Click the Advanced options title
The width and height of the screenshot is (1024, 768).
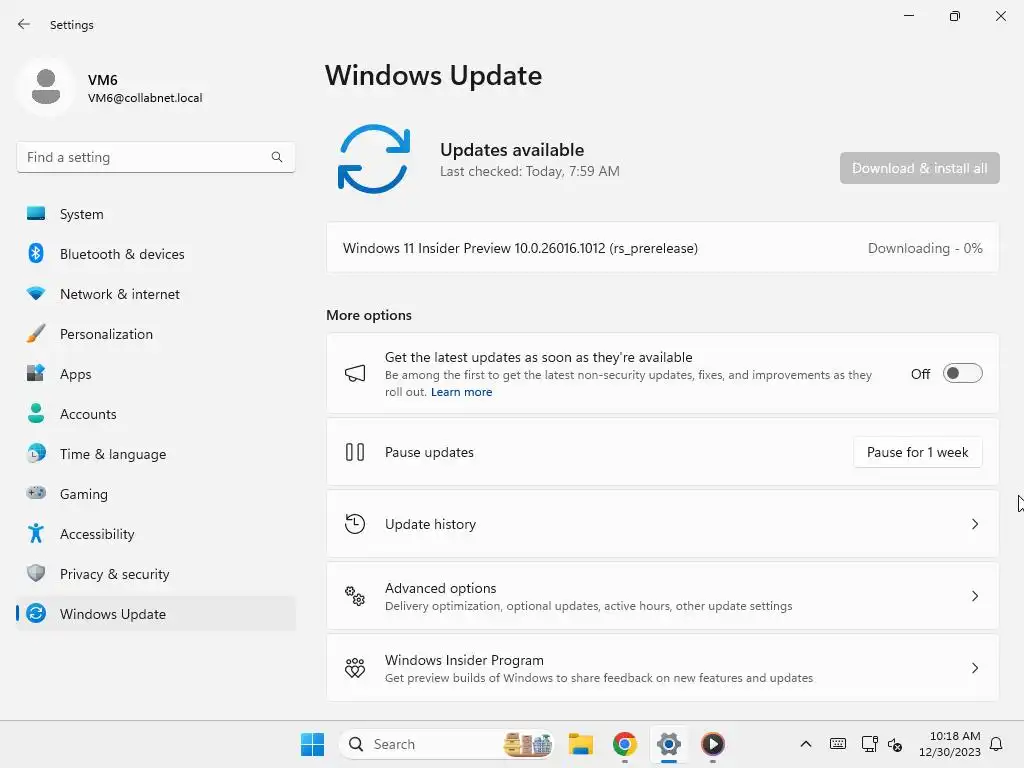pyautogui.click(x=440, y=588)
